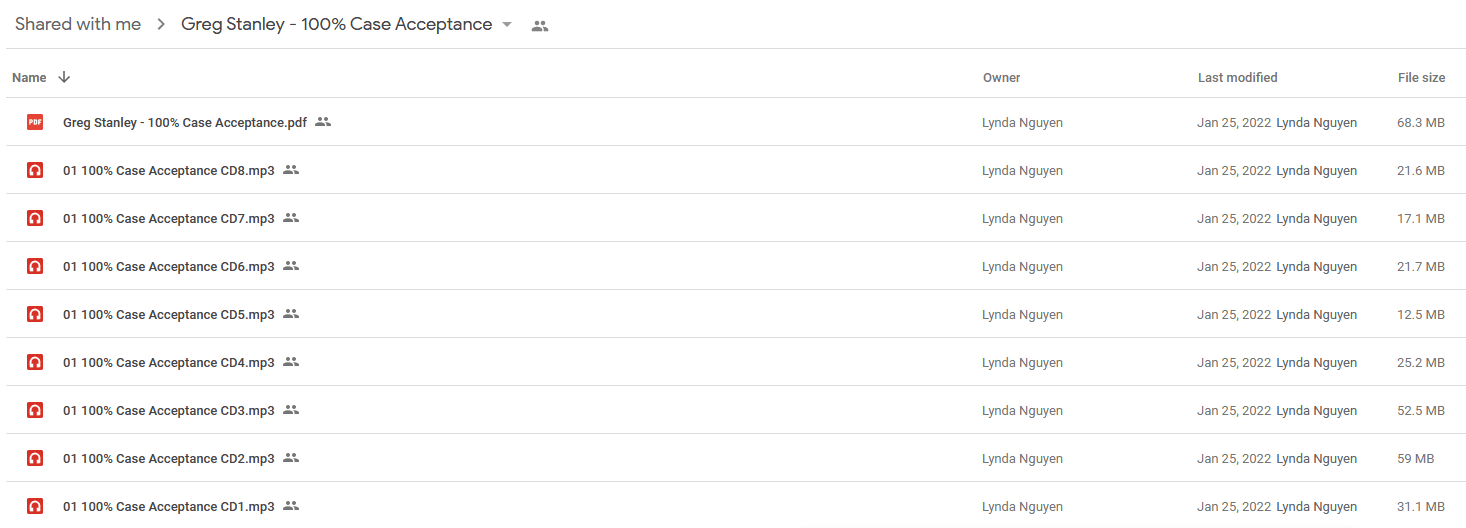Click the PDF file icon for Greg Stanley
Image resolution: width=1466 pixels, height=528 pixels.
coord(35,122)
